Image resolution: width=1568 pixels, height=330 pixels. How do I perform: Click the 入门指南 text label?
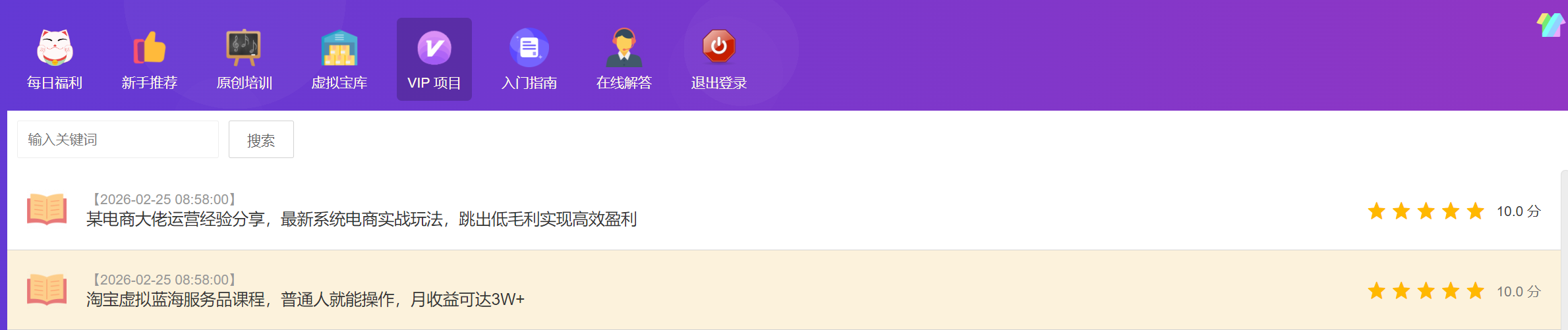click(x=529, y=83)
